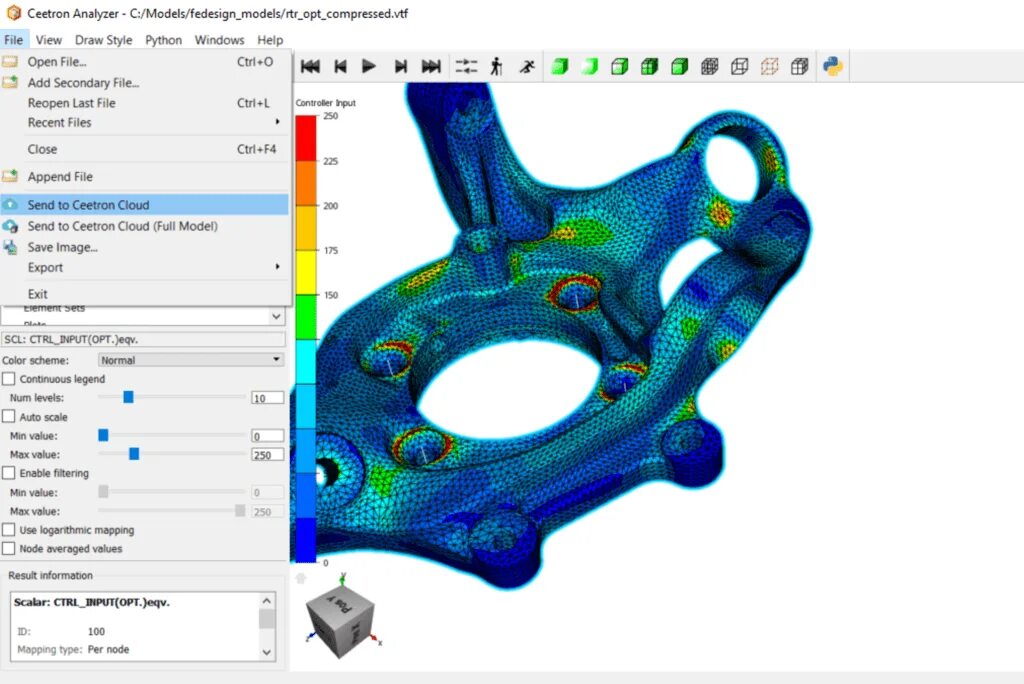Choose Send to Ceetron Cloud
Screen dimensions: 1024x684
(x=145, y=205)
